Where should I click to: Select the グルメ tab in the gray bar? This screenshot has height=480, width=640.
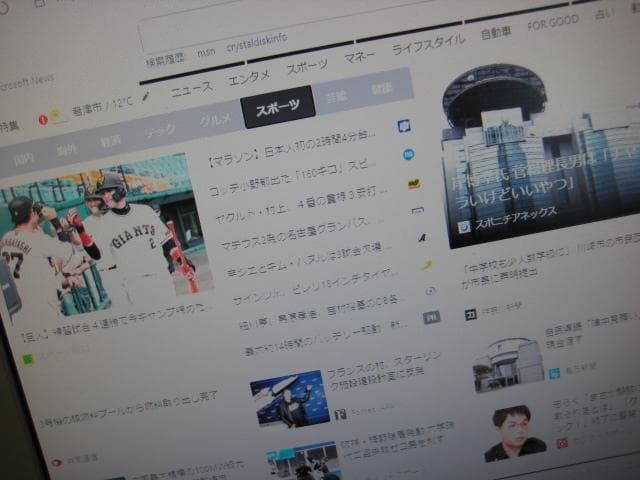point(216,120)
